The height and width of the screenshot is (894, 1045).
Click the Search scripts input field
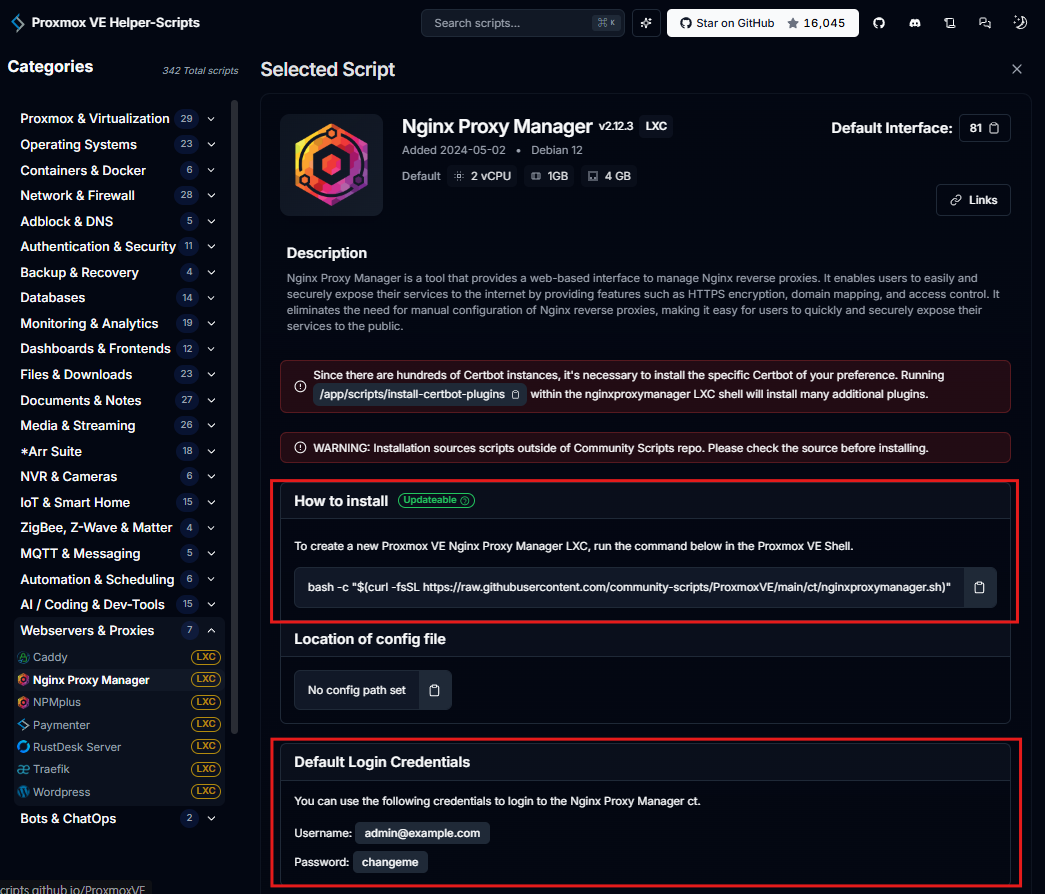[x=522, y=23]
